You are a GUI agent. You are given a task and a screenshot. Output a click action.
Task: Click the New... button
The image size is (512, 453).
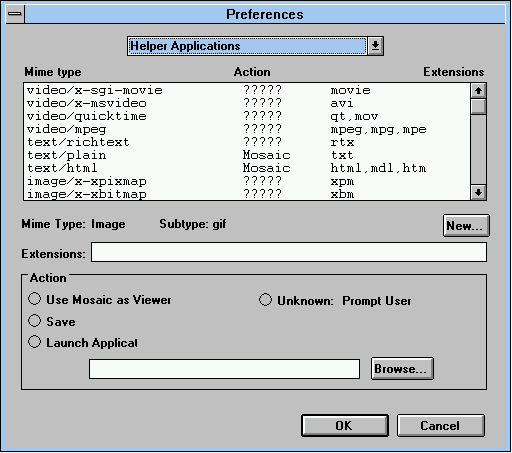tap(466, 226)
